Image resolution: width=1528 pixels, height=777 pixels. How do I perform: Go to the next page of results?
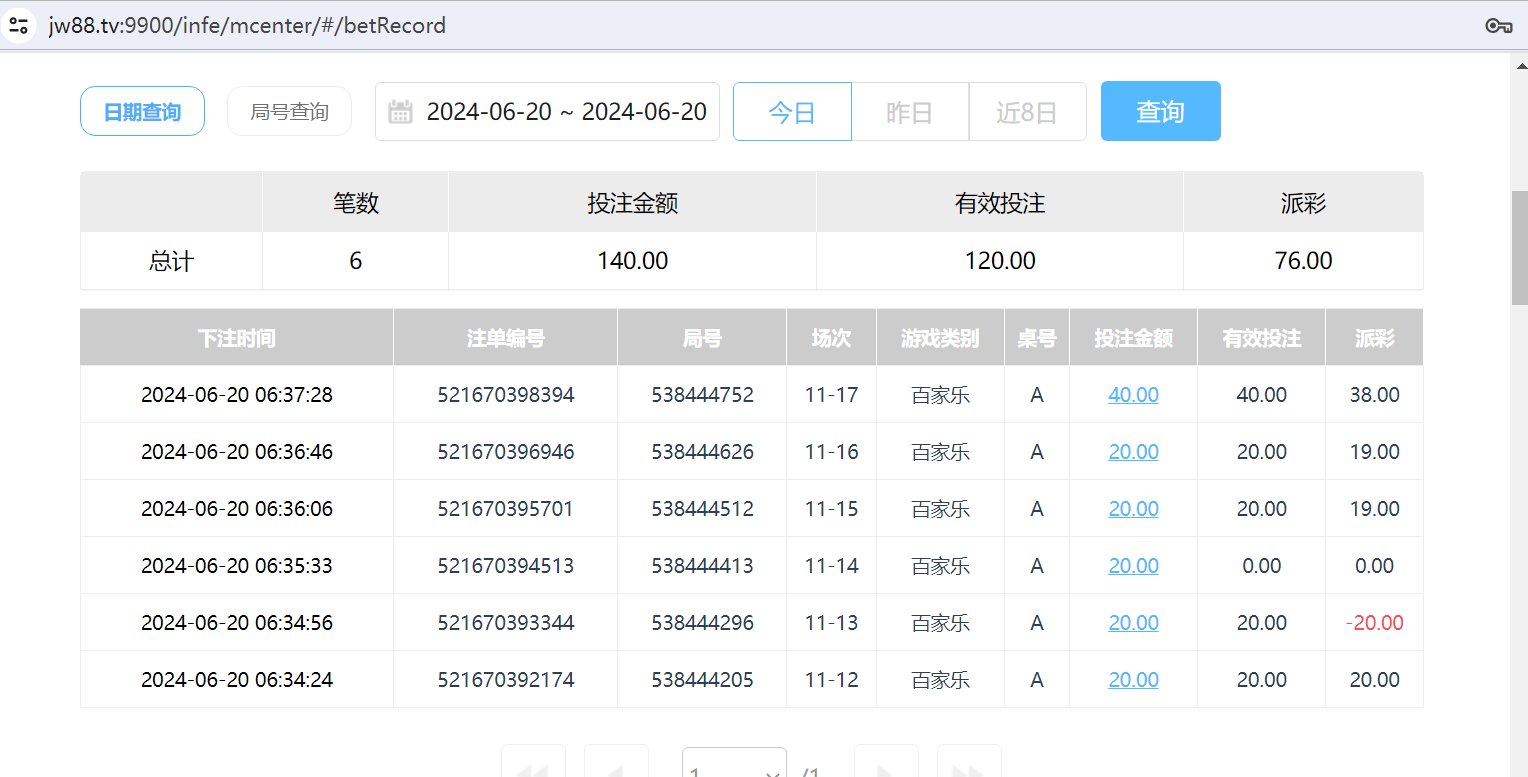pos(886,765)
